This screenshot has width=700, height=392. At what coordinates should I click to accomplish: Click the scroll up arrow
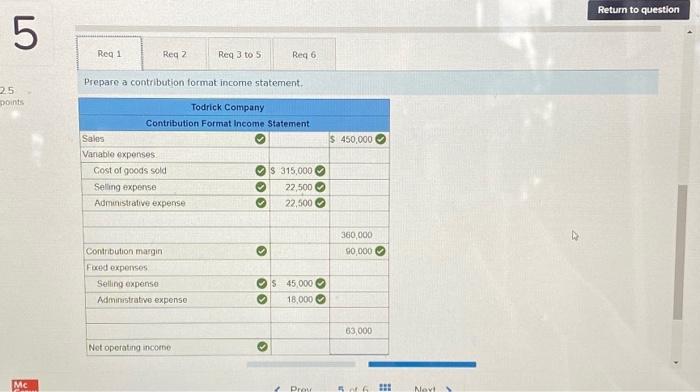click(x=689, y=32)
